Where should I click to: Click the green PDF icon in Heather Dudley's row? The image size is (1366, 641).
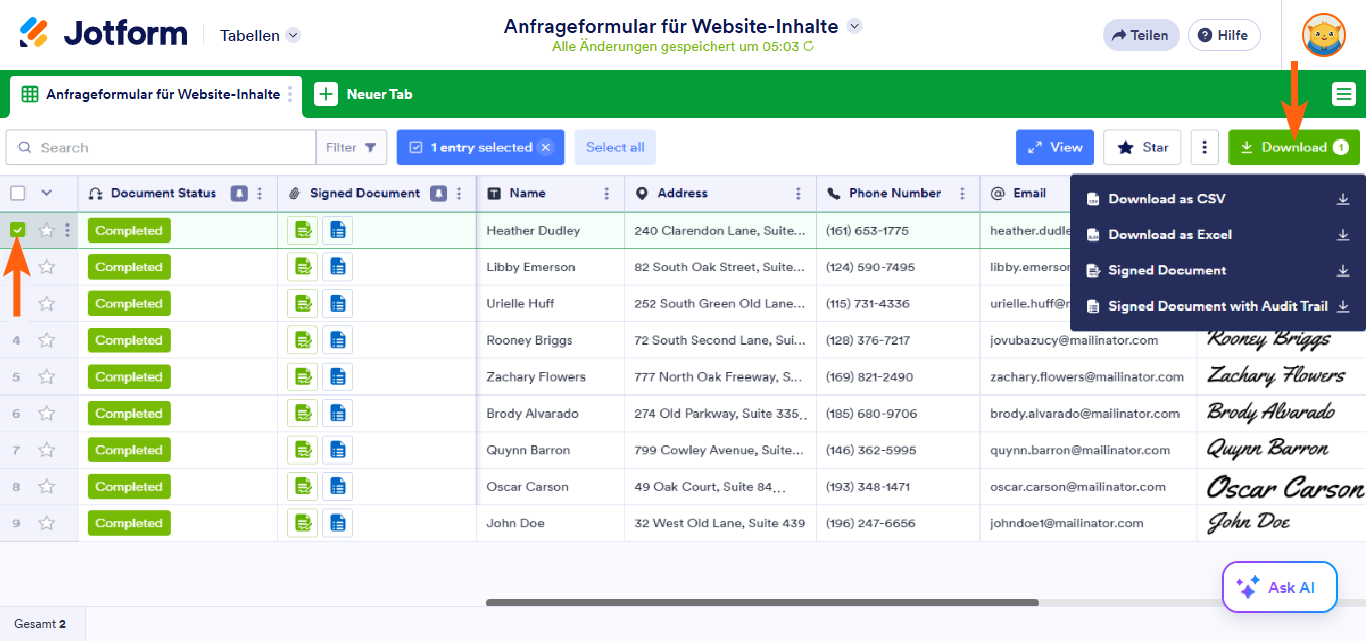click(302, 230)
